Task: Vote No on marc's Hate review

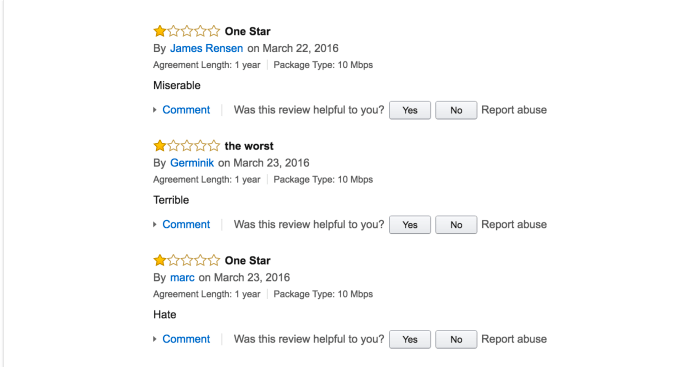Action: tap(456, 339)
